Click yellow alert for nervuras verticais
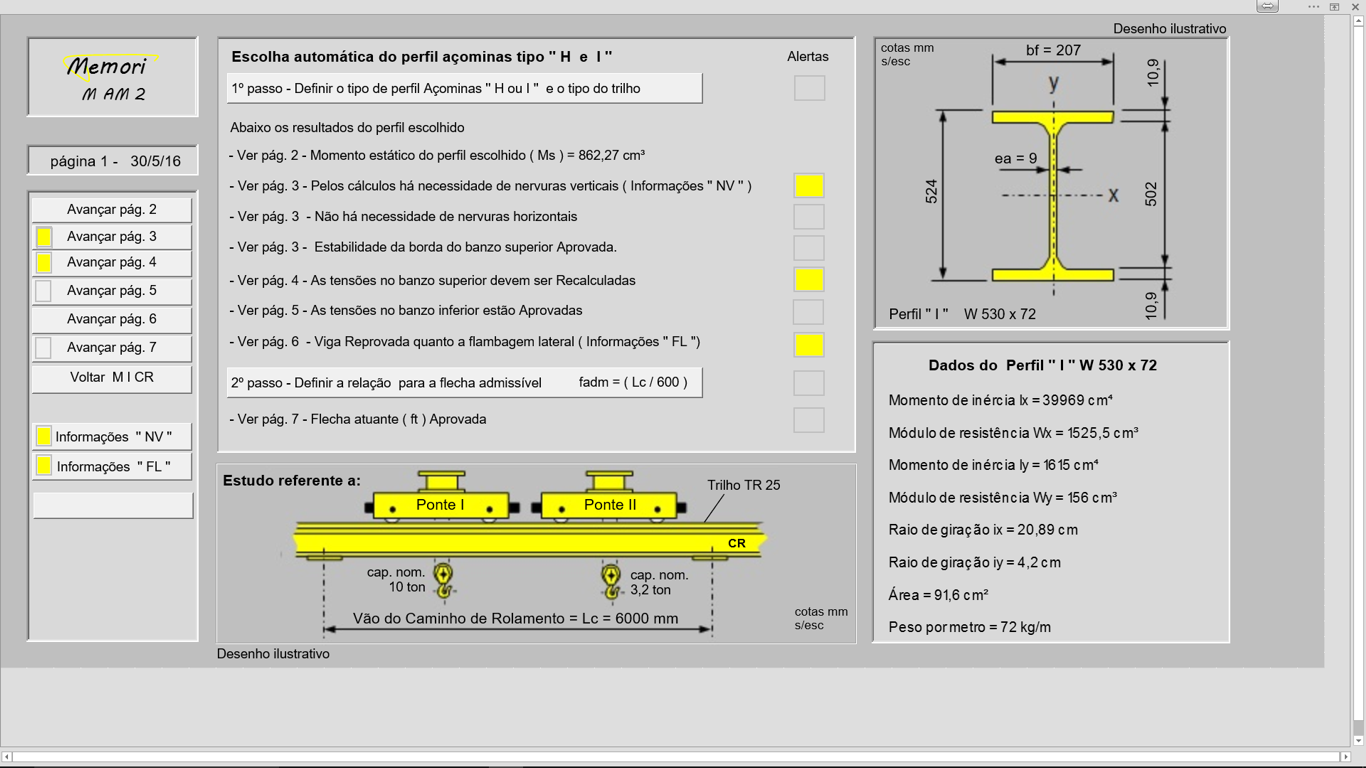The width and height of the screenshot is (1366, 768). point(809,185)
